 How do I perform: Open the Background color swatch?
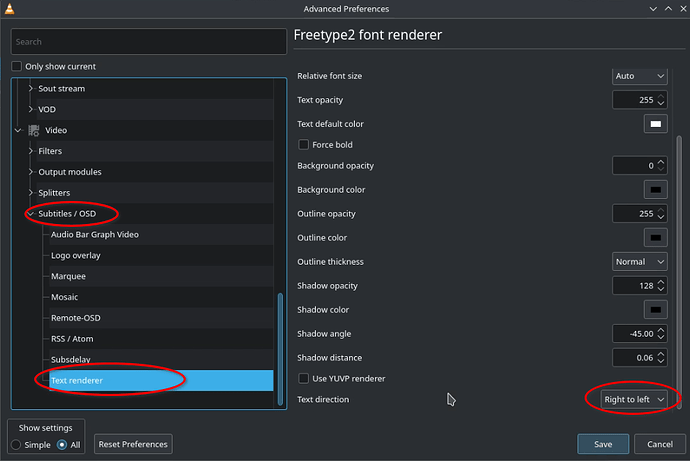click(x=656, y=190)
